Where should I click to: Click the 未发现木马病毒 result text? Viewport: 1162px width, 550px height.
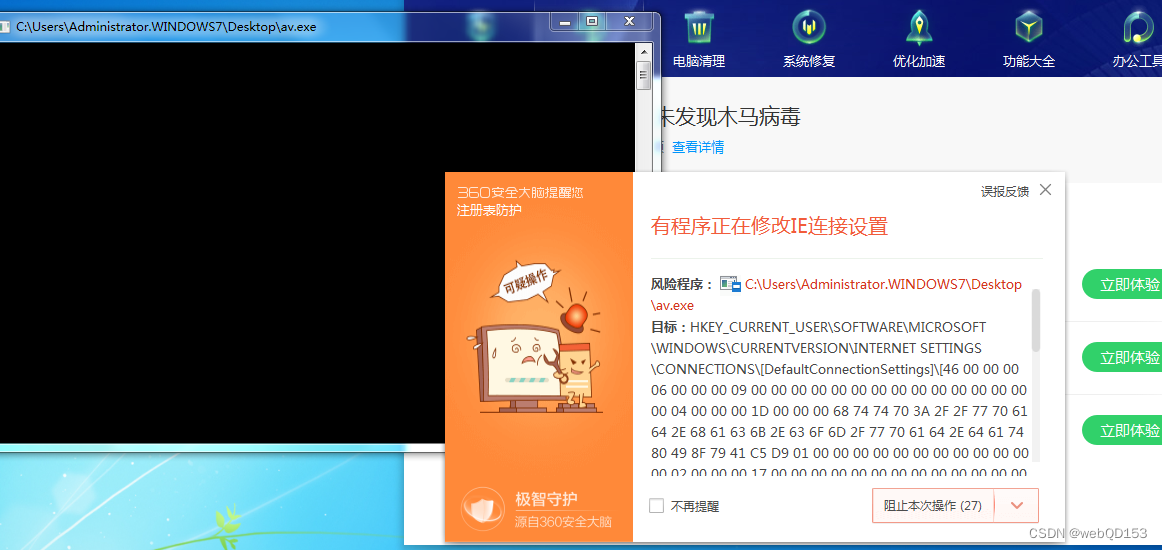coord(729,116)
